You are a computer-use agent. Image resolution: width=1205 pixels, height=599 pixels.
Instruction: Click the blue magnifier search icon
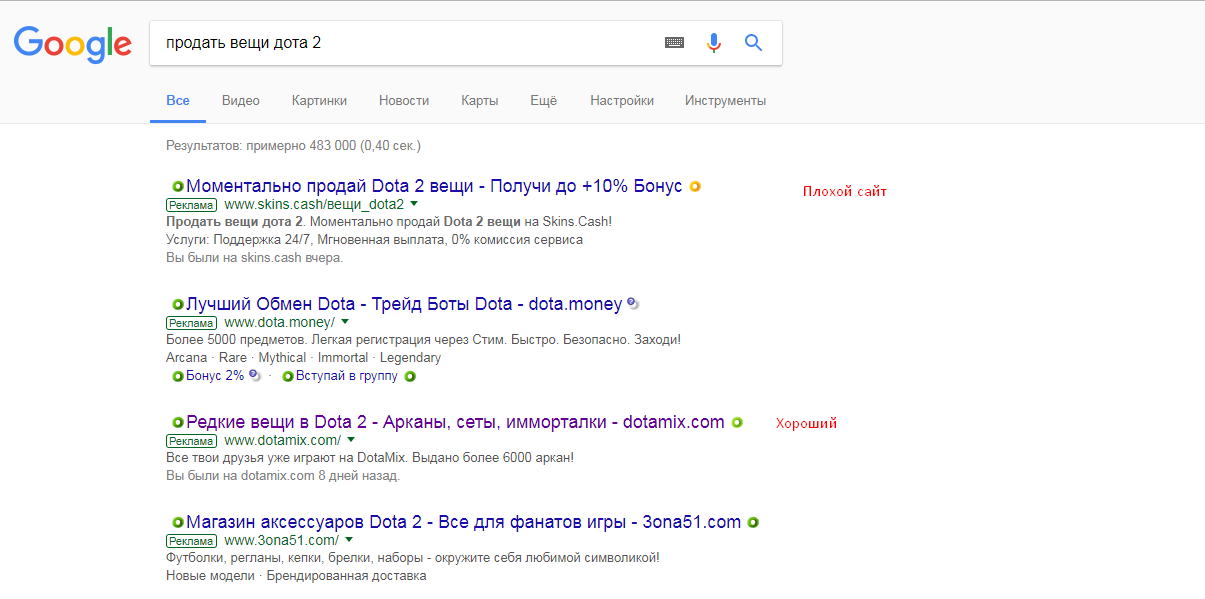pyautogui.click(x=753, y=42)
